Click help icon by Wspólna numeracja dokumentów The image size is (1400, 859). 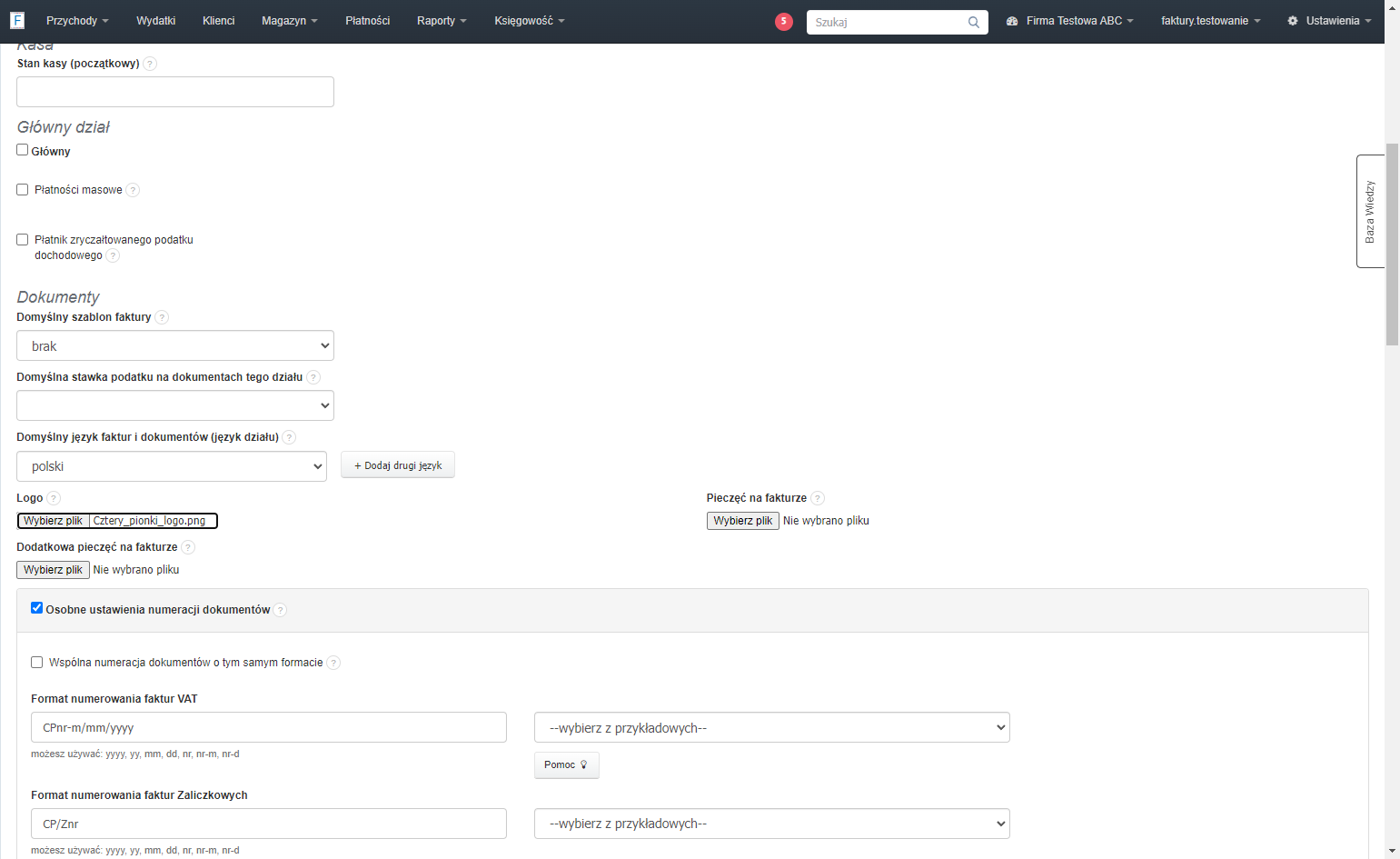(333, 663)
